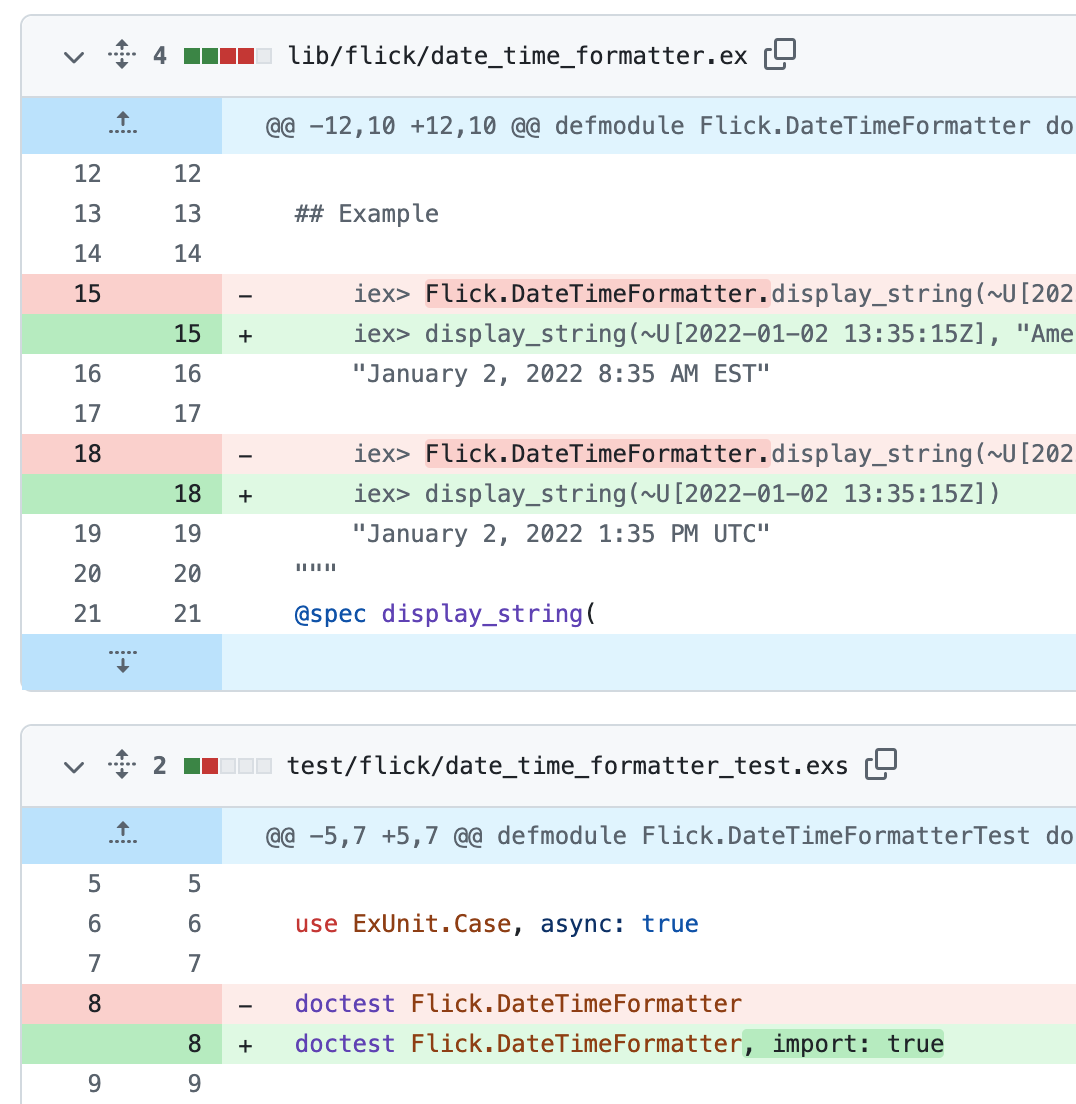Select deleted line number 15
1076x1104 pixels.
[87, 294]
